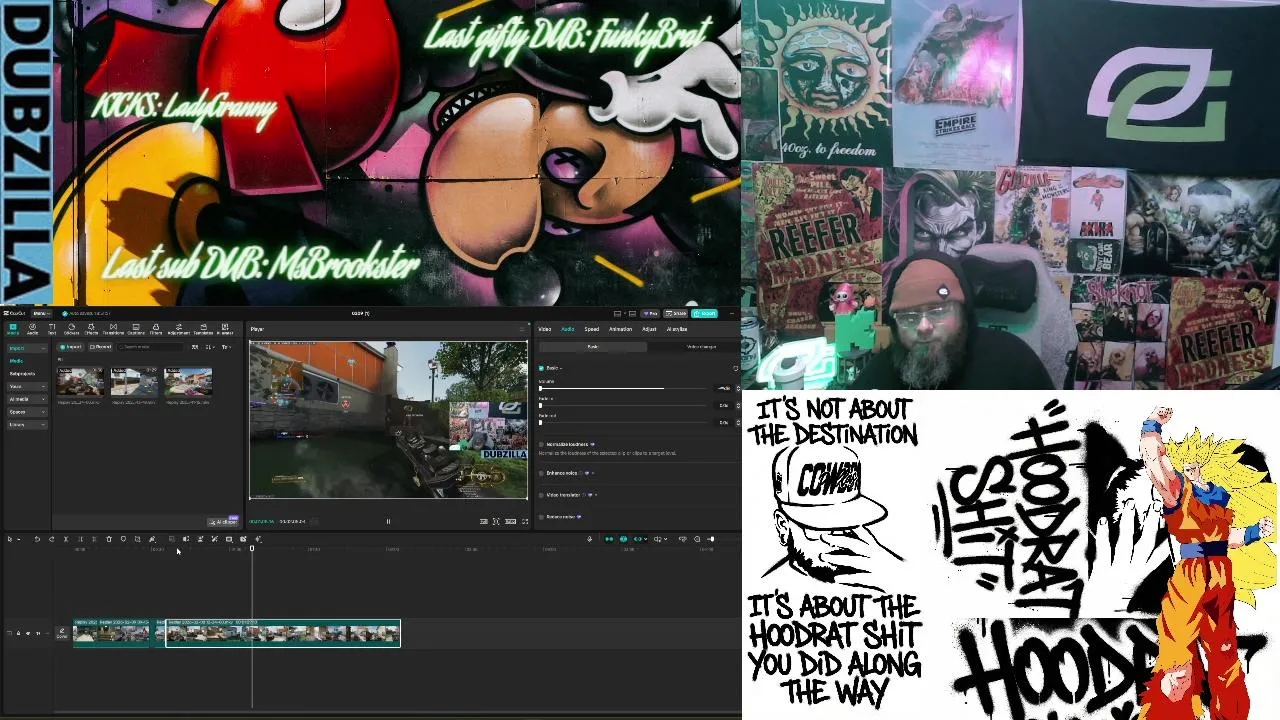This screenshot has height=720, width=1280.
Task: Open the Text tool tab
Action: tap(52, 330)
